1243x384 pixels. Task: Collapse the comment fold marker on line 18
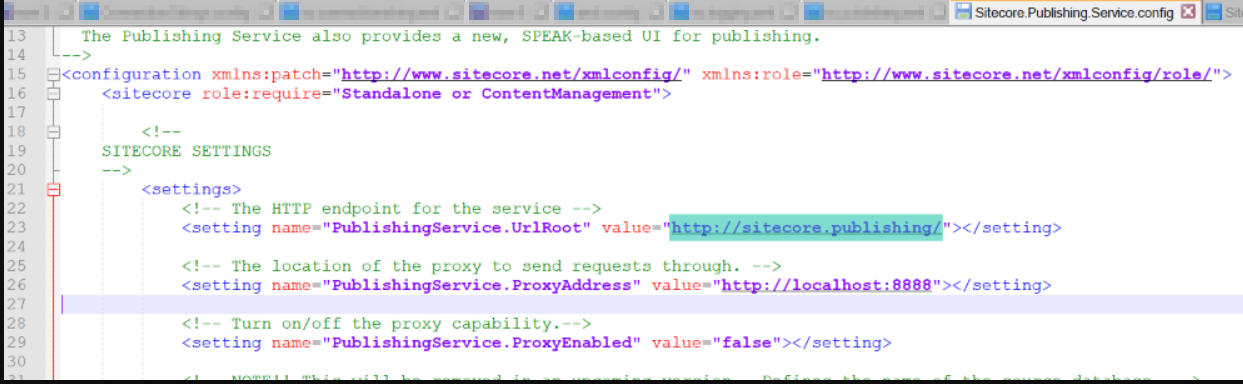pyautogui.click(x=54, y=132)
